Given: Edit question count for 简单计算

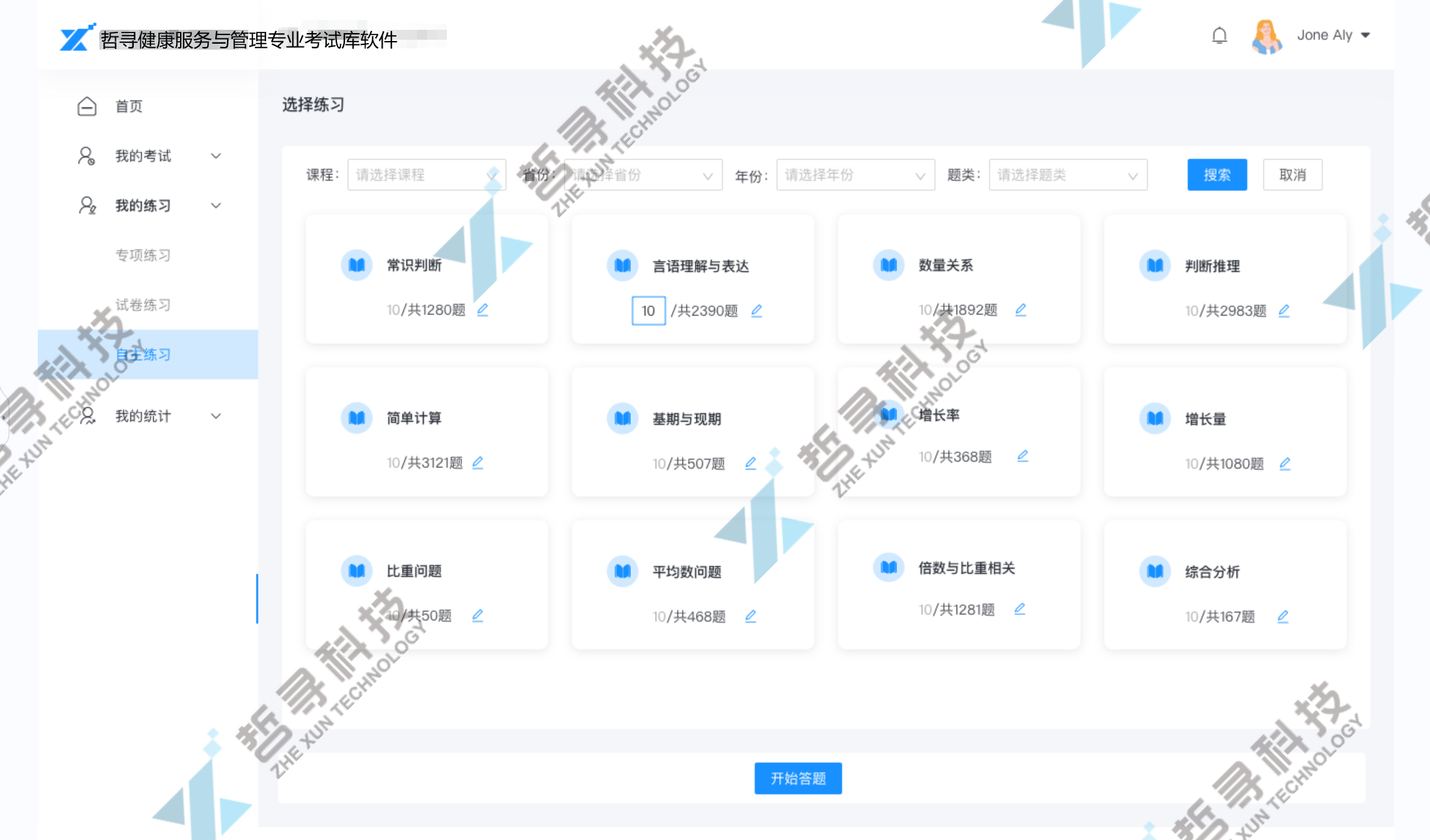Looking at the screenshot, I should click(478, 462).
